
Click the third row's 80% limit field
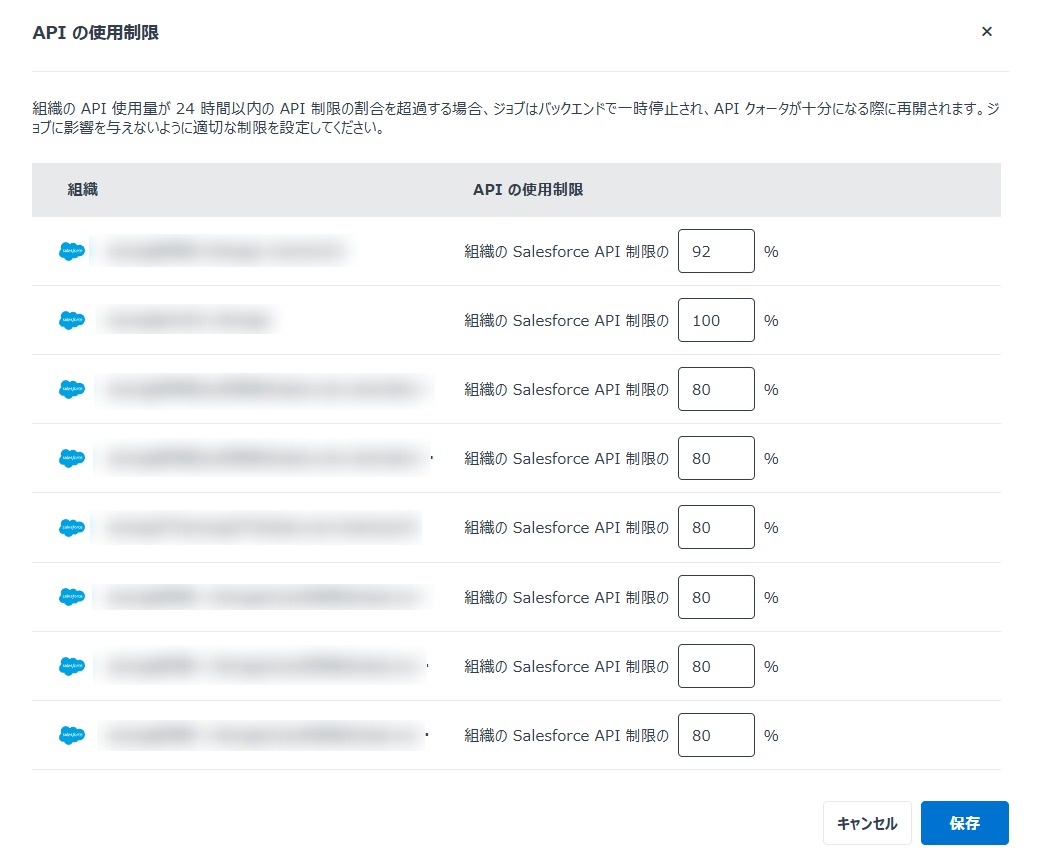(716, 389)
